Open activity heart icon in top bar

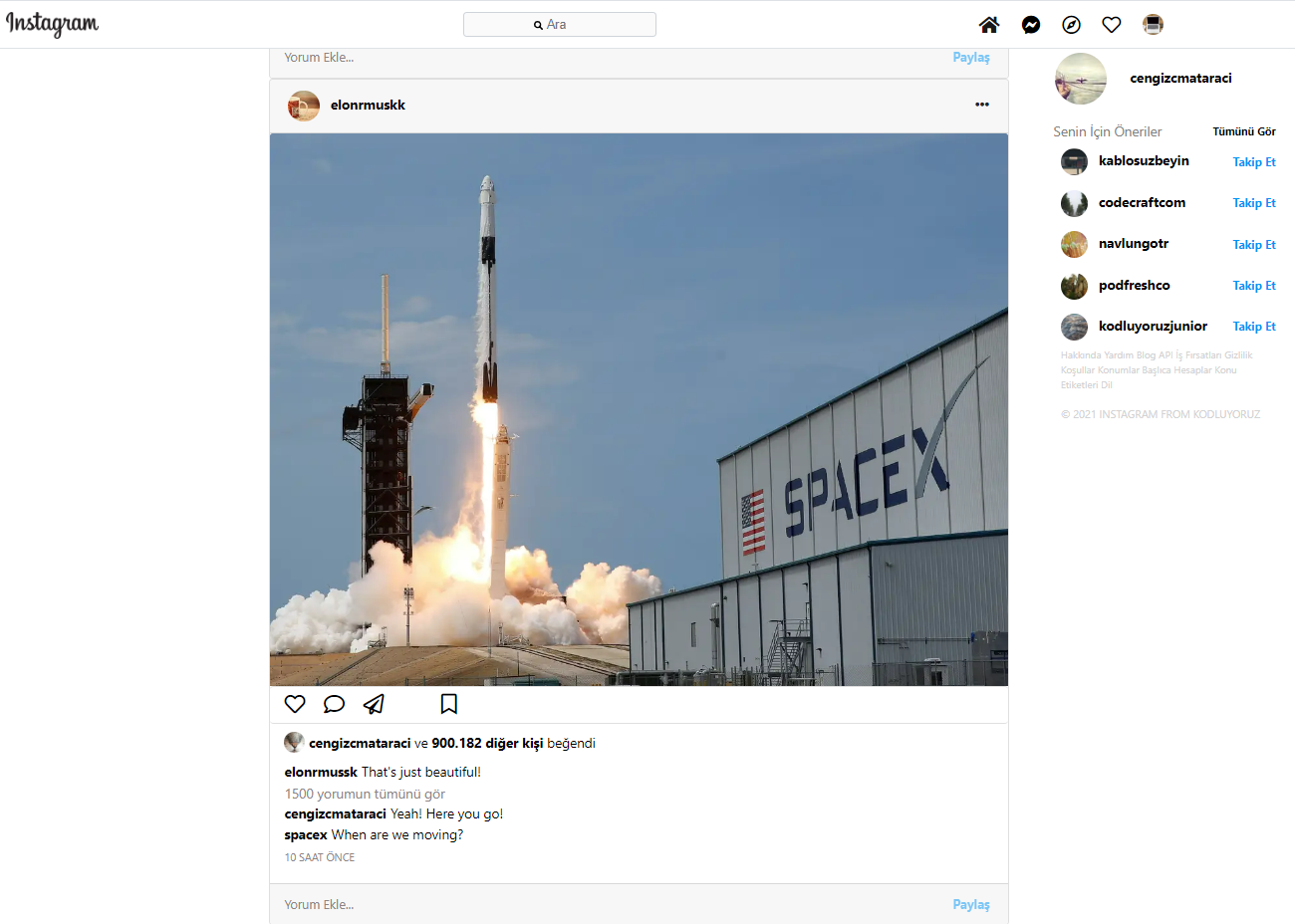click(x=1112, y=25)
